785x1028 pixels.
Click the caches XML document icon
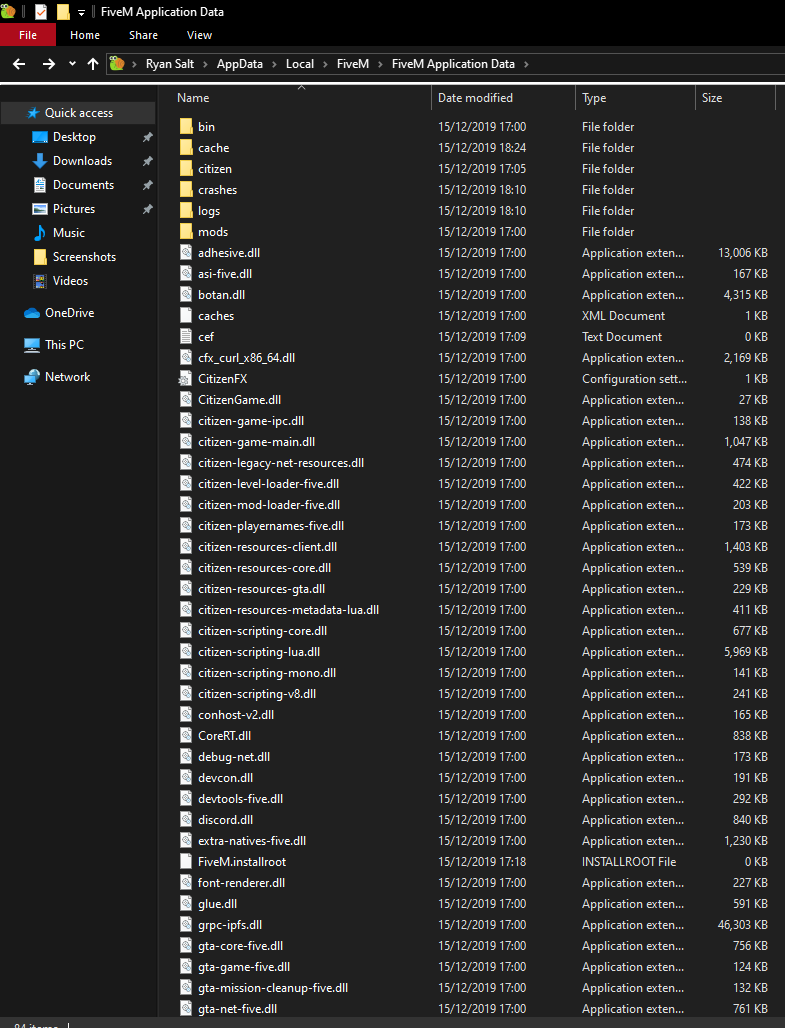point(186,315)
